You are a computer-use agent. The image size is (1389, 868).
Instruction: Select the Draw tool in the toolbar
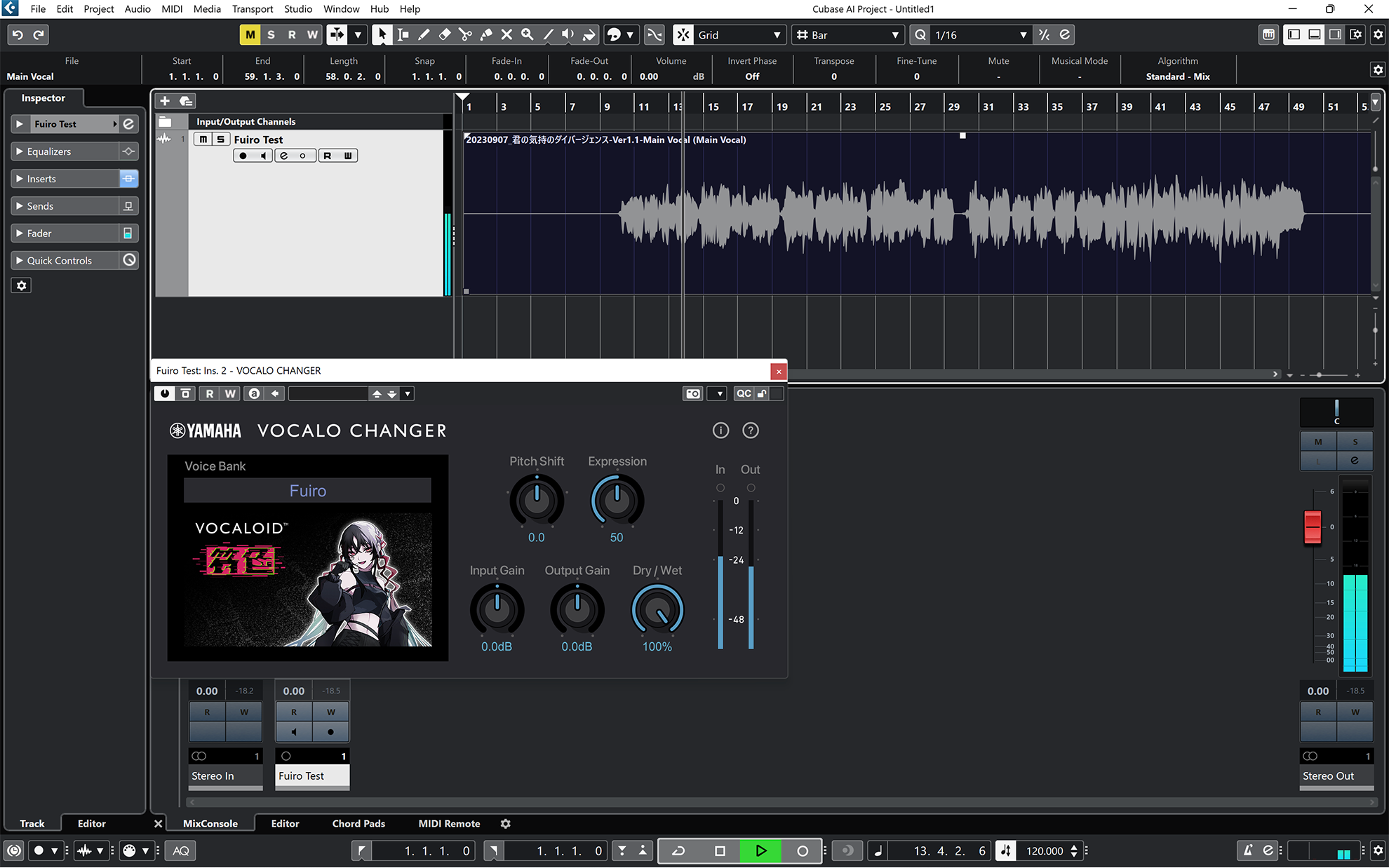(424, 34)
